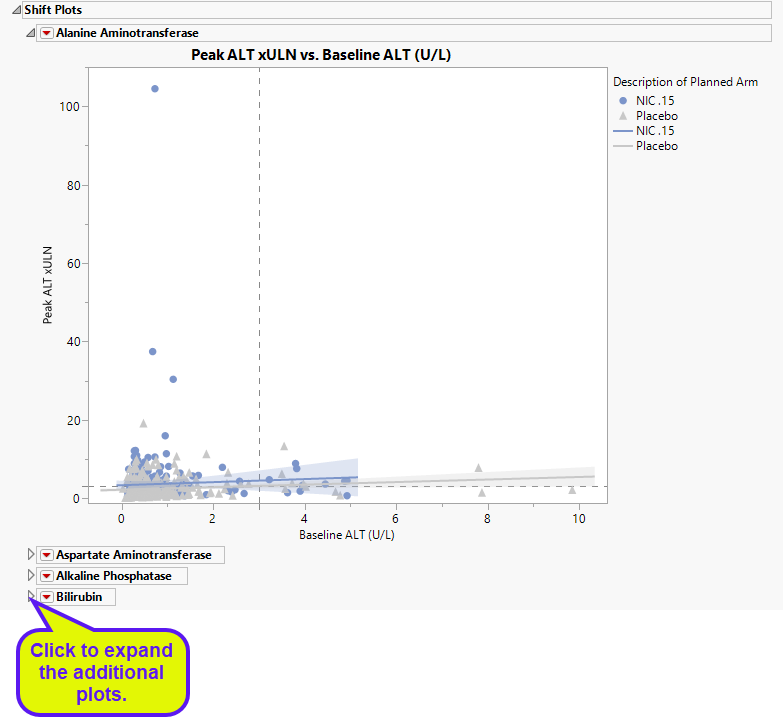Image resolution: width=783 pixels, height=719 pixels.
Task: Select the Shift Plots header text
Action: pos(53,10)
